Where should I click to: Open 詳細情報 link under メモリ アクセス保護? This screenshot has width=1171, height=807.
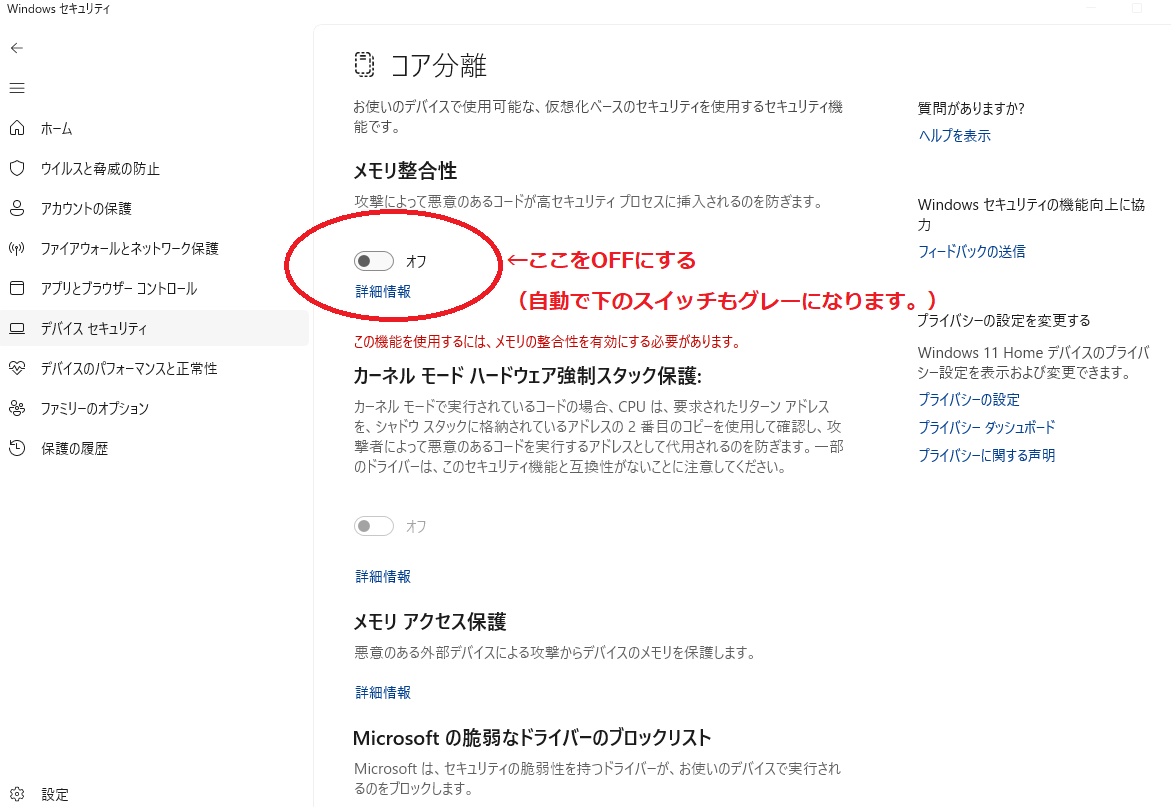[383, 692]
